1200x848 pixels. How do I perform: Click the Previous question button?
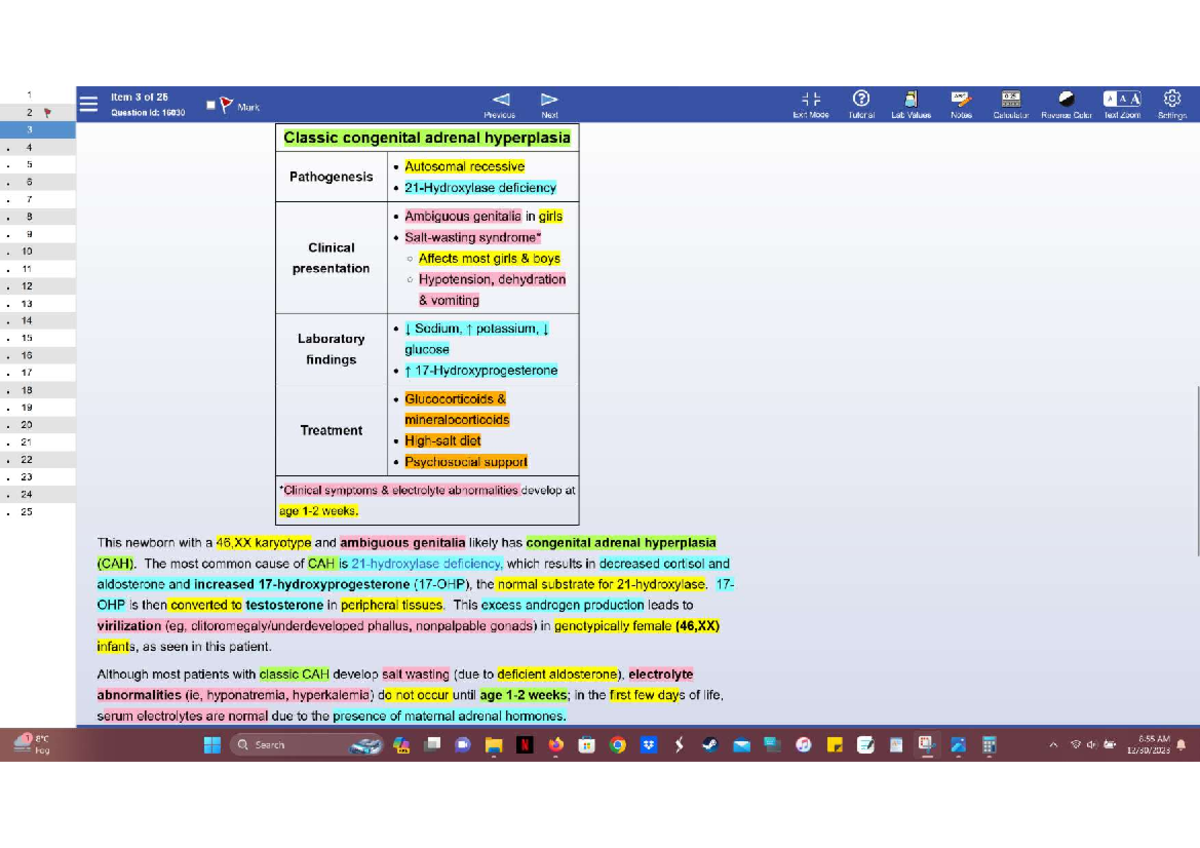click(500, 99)
